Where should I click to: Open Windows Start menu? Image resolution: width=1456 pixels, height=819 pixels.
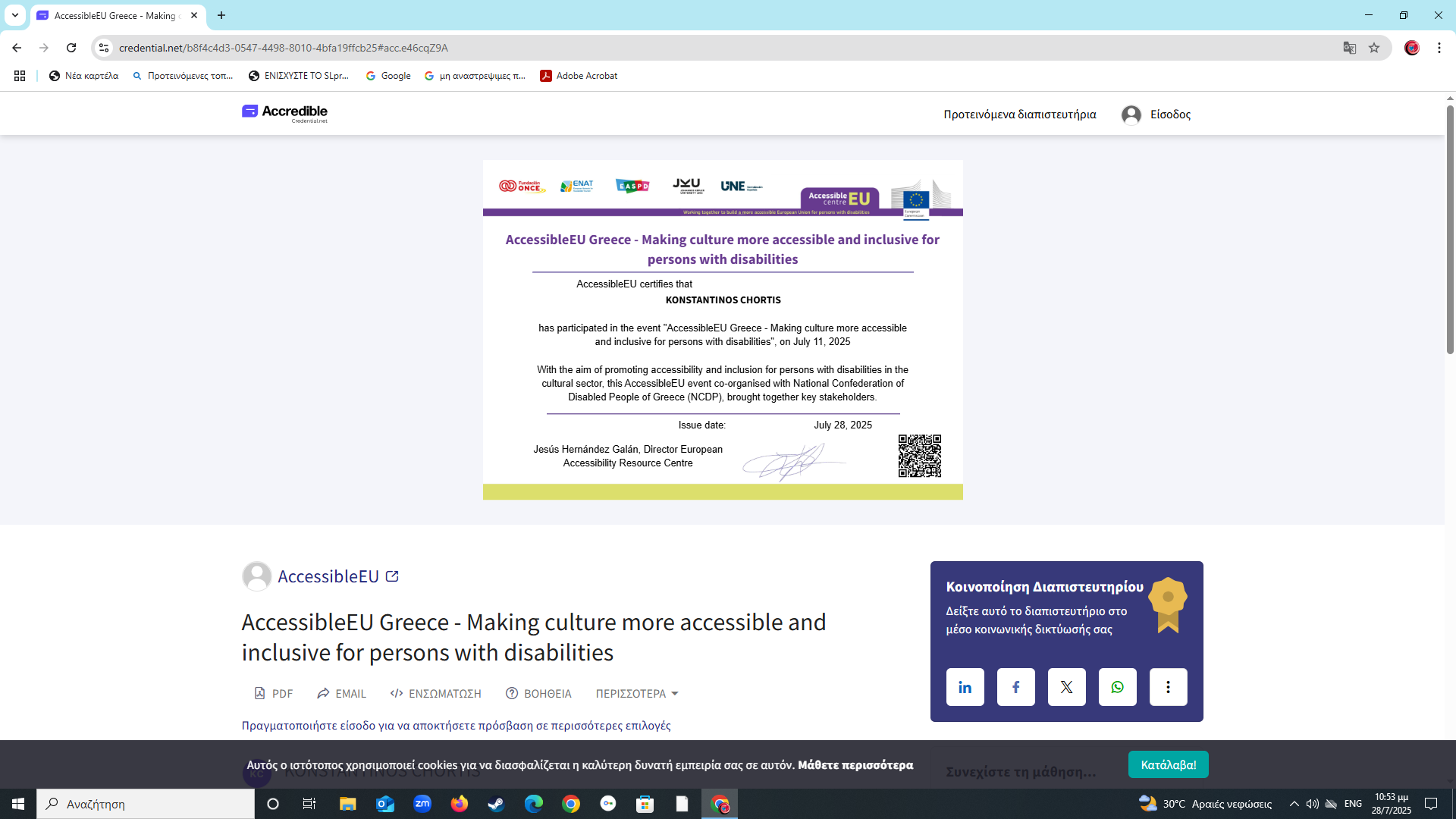(18, 804)
